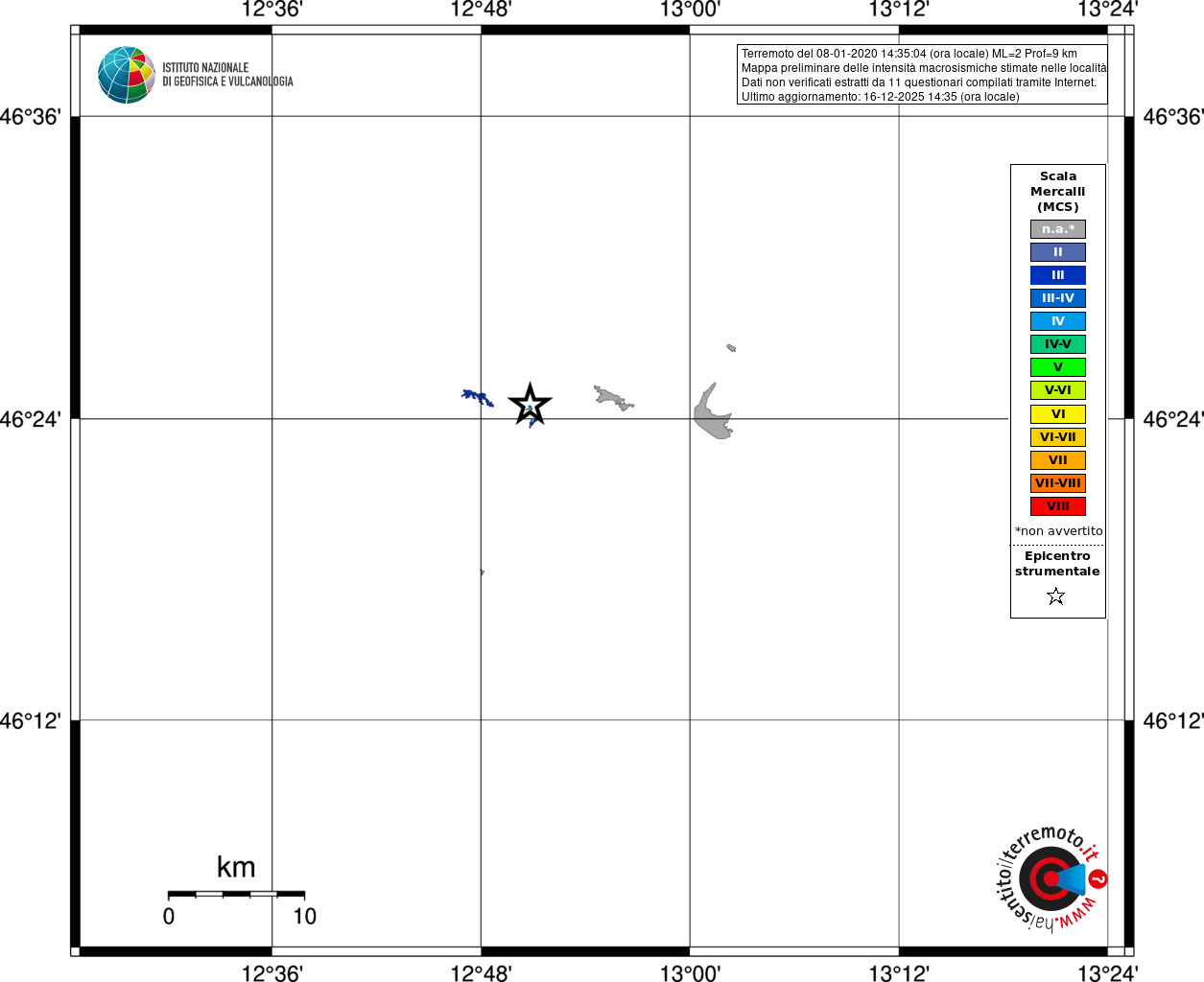Click the 'Dati non verificati' line
The image size is (1204, 982).
918,82
